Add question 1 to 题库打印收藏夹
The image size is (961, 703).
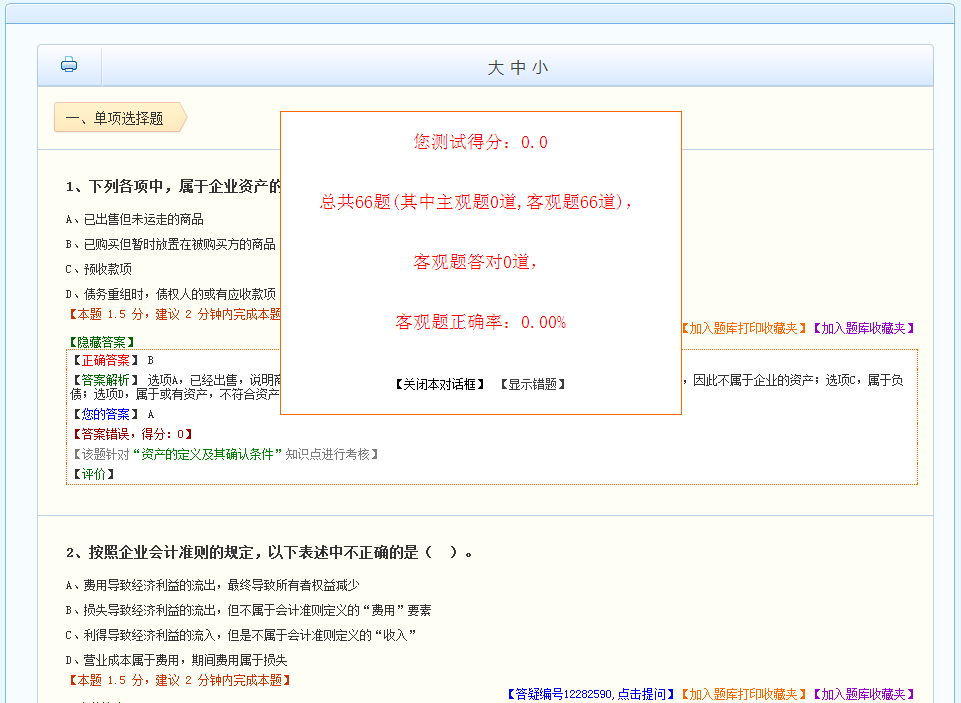pos(743,328)
